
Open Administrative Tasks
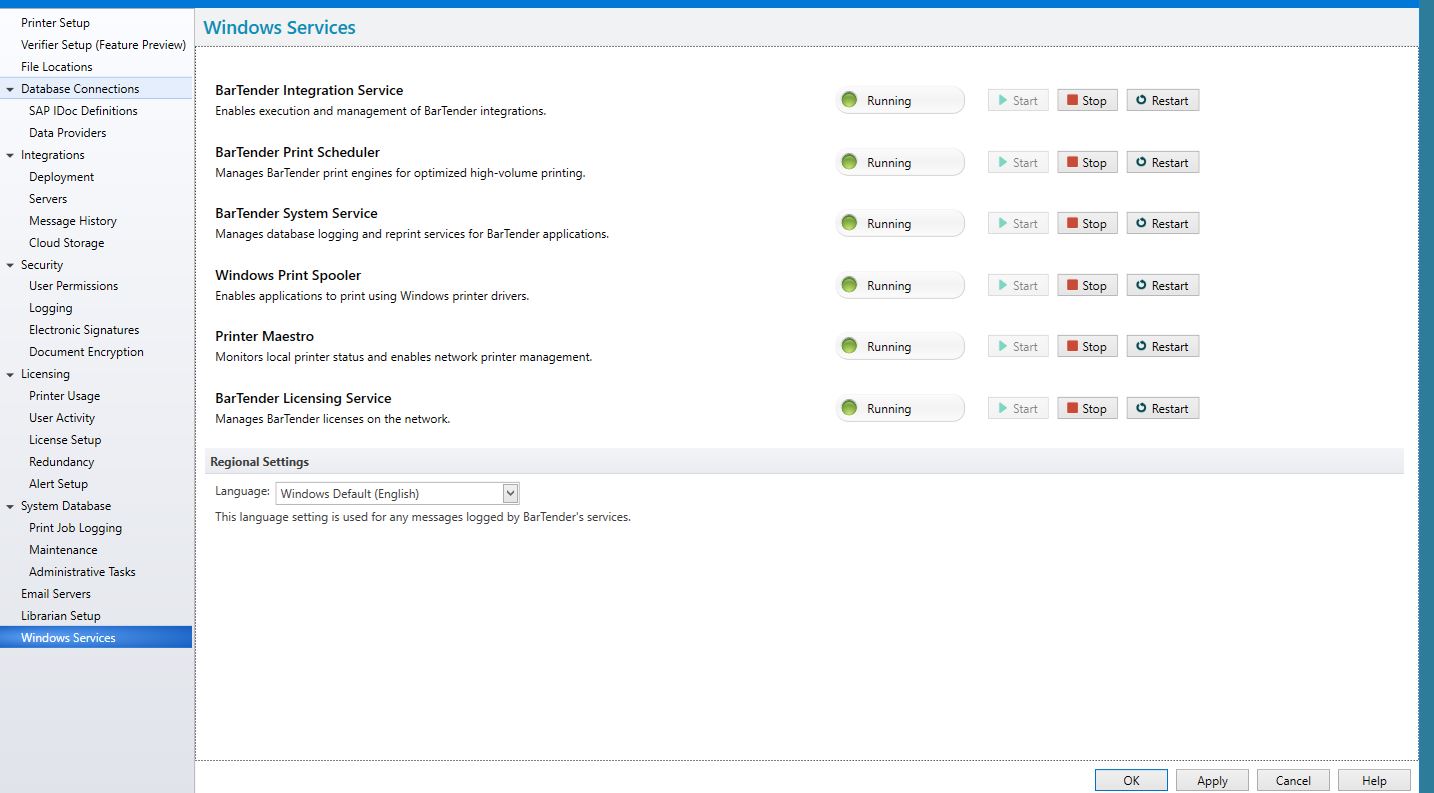pyautogui.click(x=82, y=572)
